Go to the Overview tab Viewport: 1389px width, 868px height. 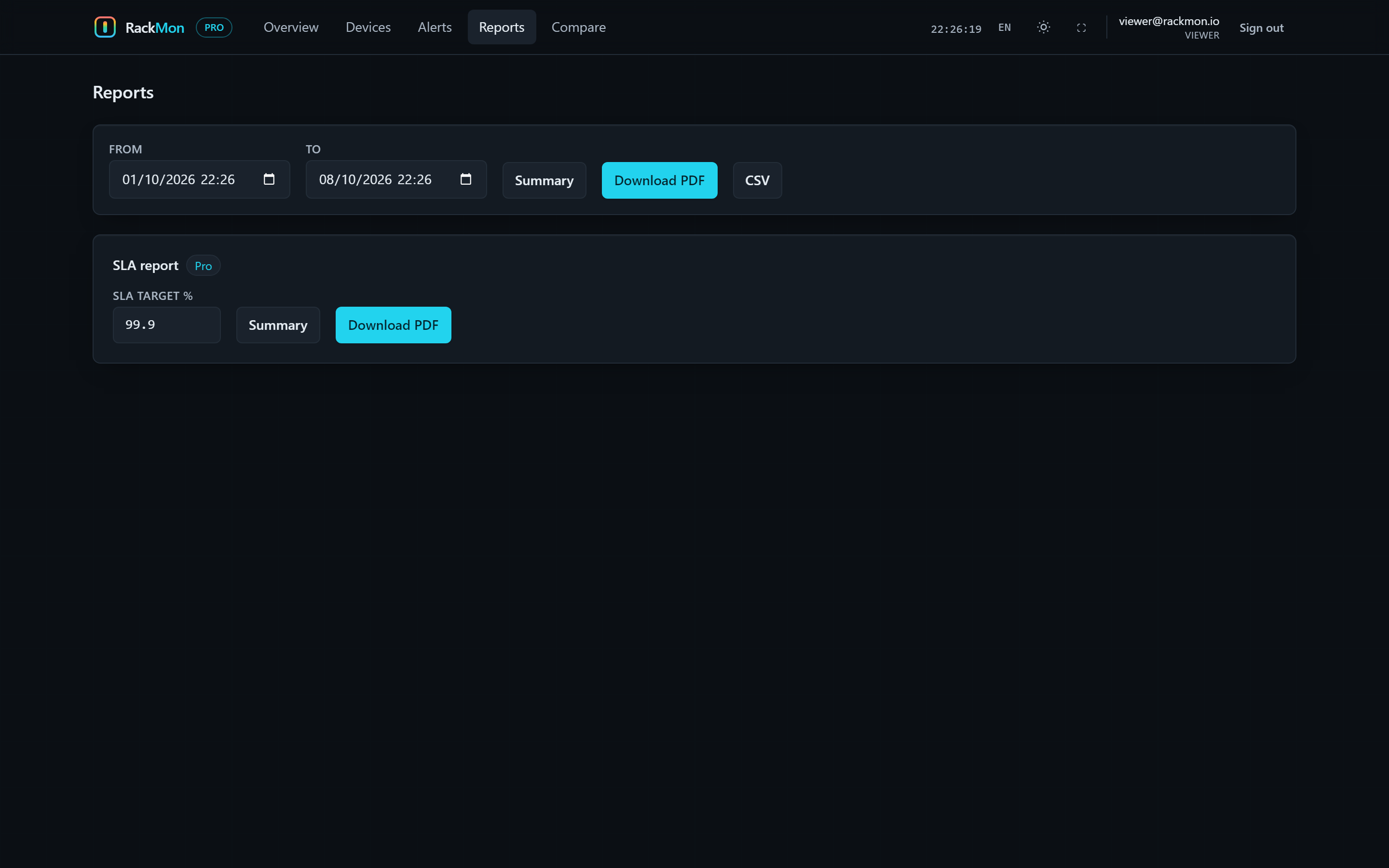tap(291, 27)
